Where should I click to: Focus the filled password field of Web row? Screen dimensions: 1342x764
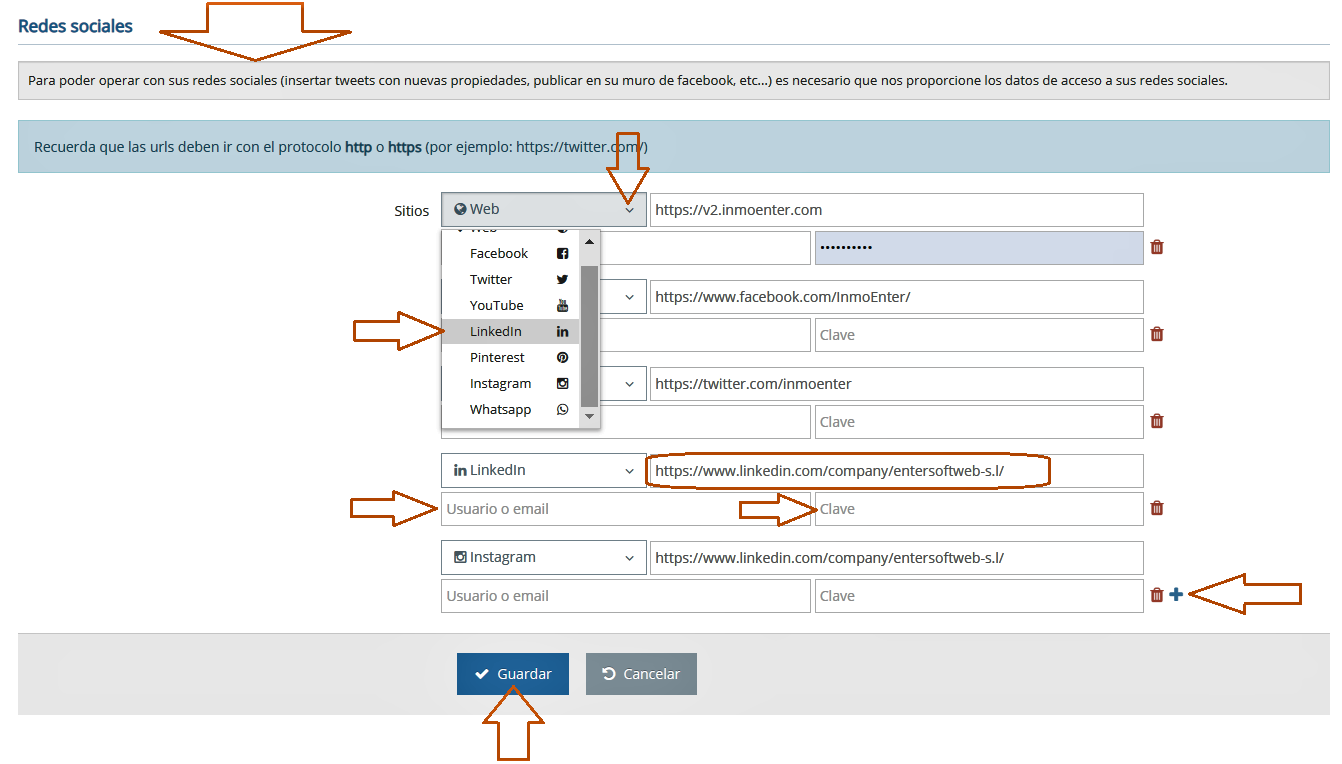point(979,248)
